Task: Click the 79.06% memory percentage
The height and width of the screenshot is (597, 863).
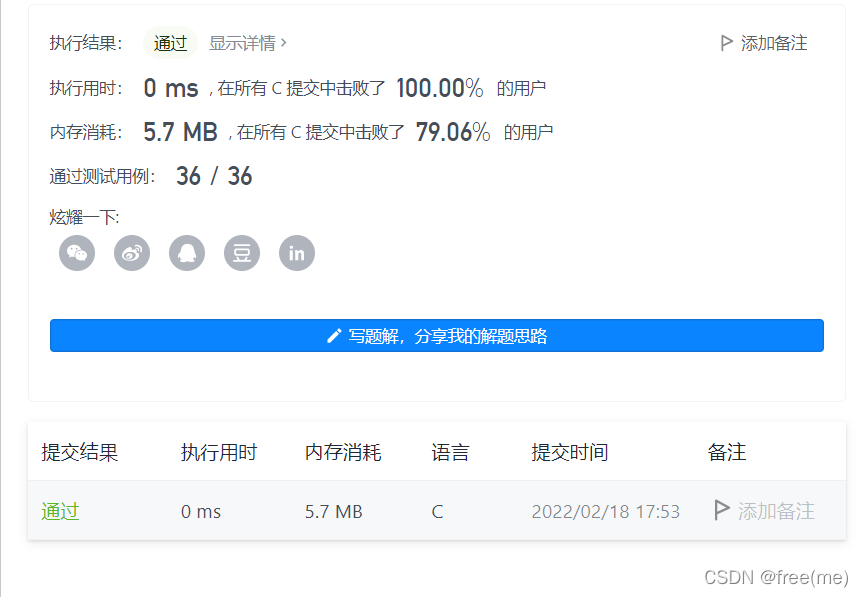Action: 453,132
